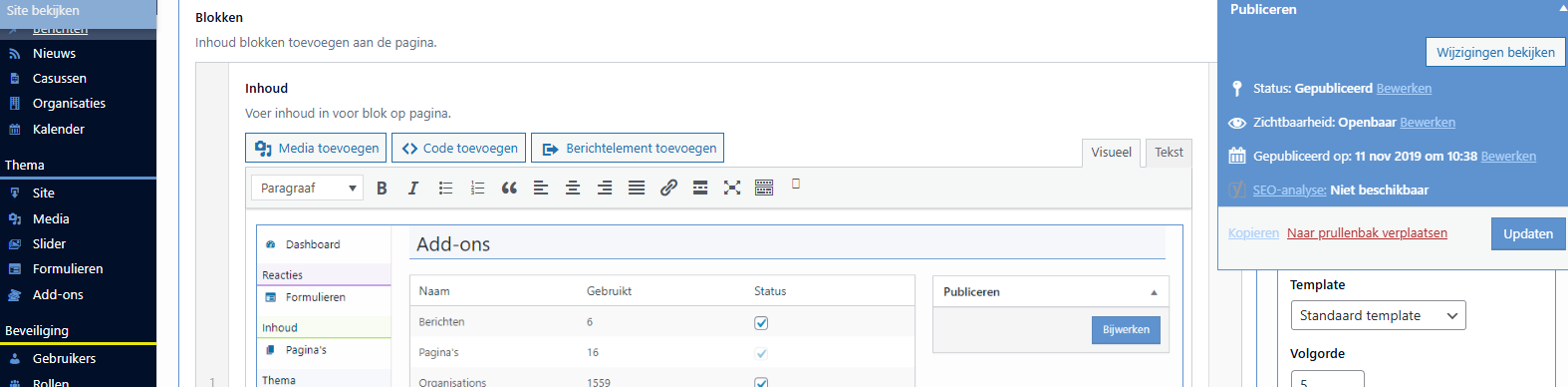Screen dimensions: 1568x387
Task: Toggle the extra toolbar row
Action: pos(764,188)
